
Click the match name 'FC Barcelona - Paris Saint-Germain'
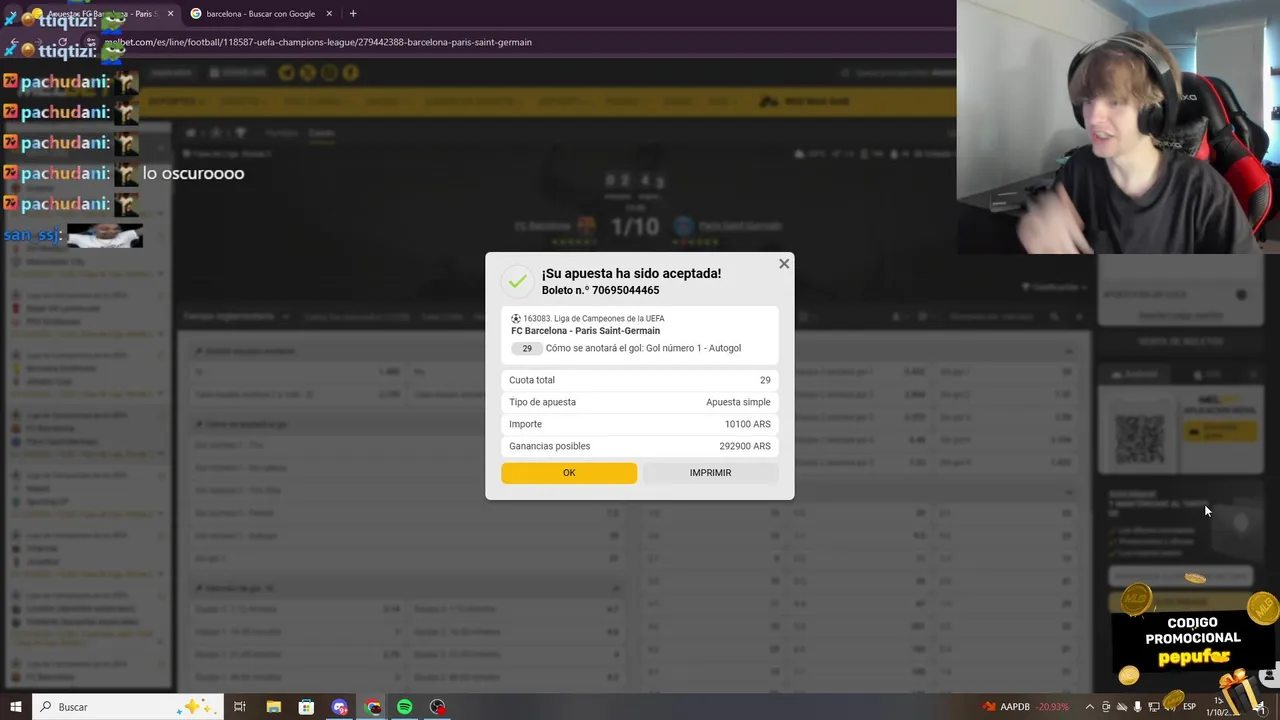tap(585, 331)
